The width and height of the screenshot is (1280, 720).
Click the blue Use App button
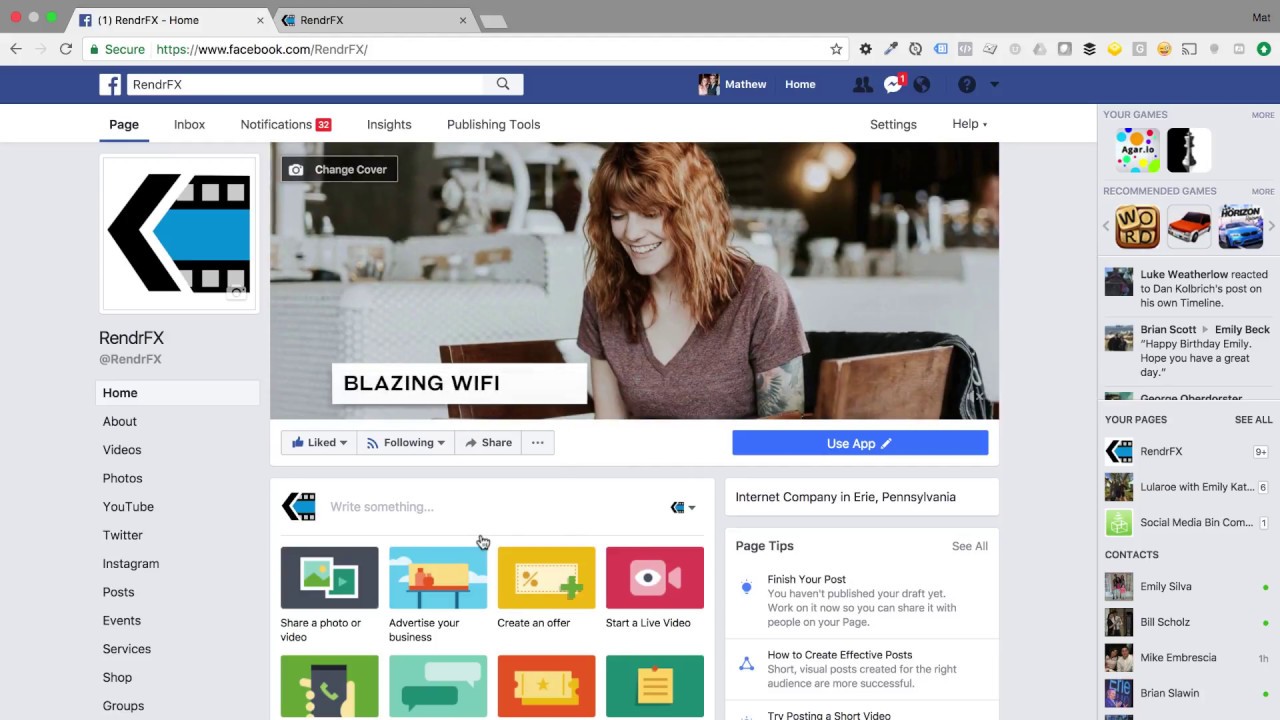tap(860, 443)
